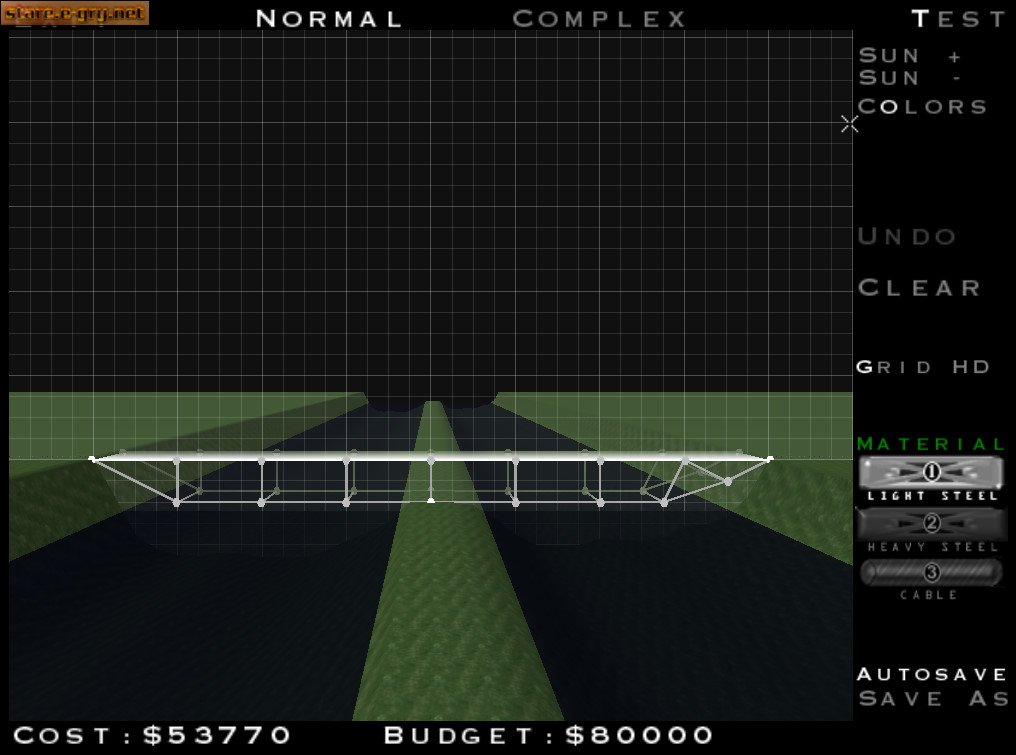This screenshot has height=755, width=1016.
Task: Start the bridge Test
Action: pos(959,19)
